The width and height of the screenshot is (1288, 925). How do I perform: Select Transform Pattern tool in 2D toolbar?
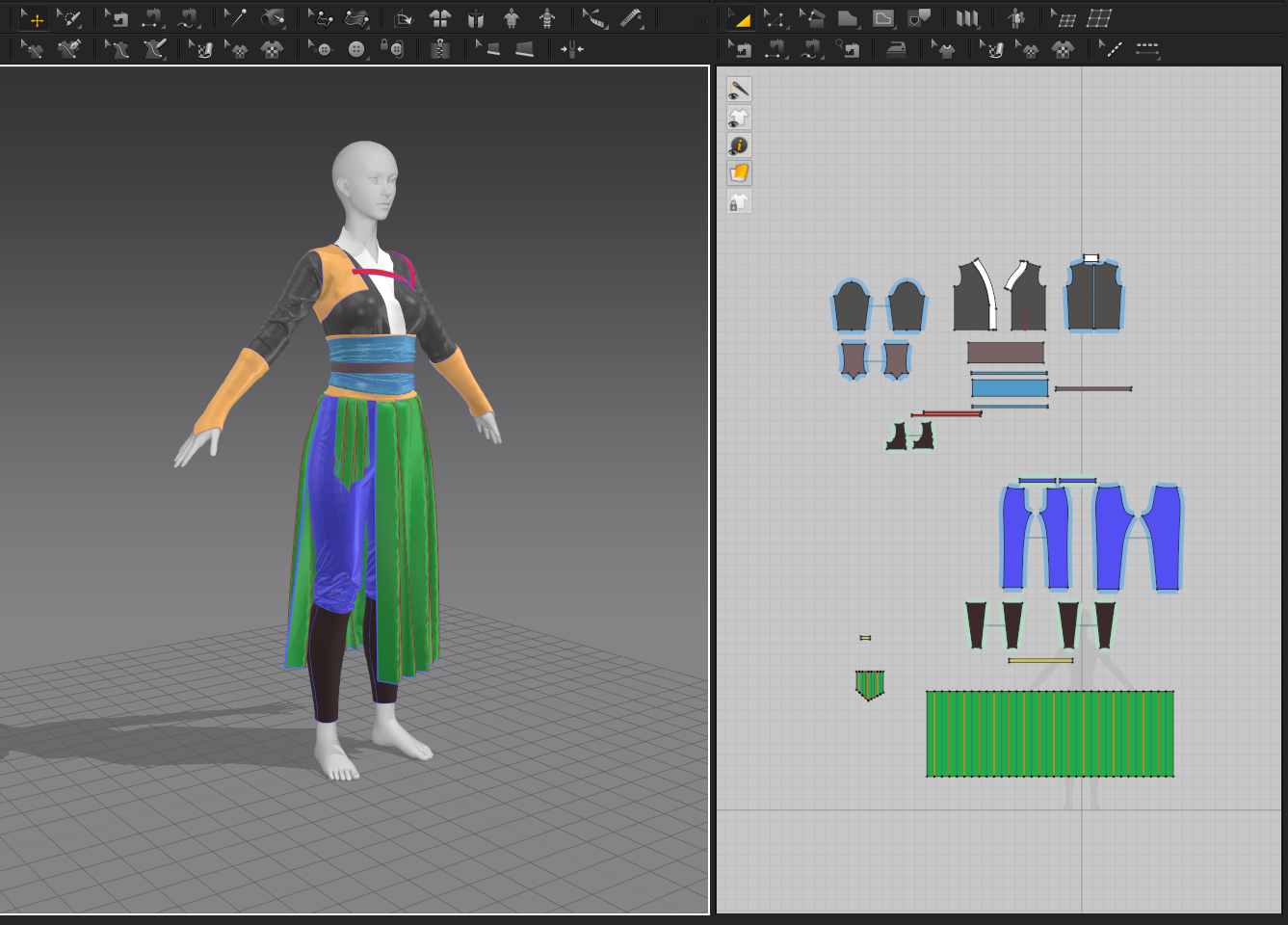740,18
